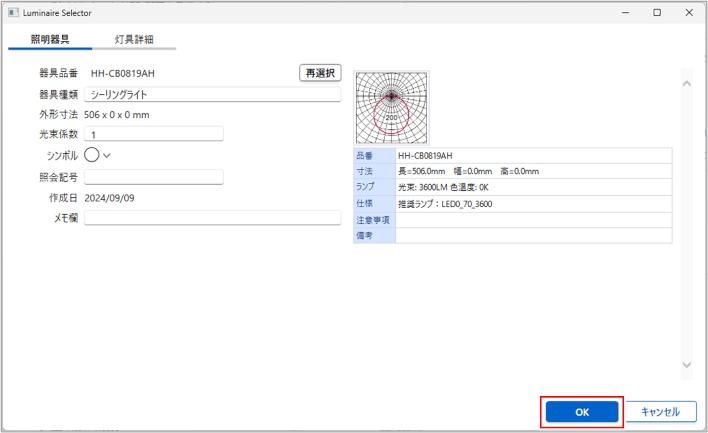Screen dimensions: 708x433
Task: Expand the シンボル dropdown chevron
Action: click(x=107, y=155)
